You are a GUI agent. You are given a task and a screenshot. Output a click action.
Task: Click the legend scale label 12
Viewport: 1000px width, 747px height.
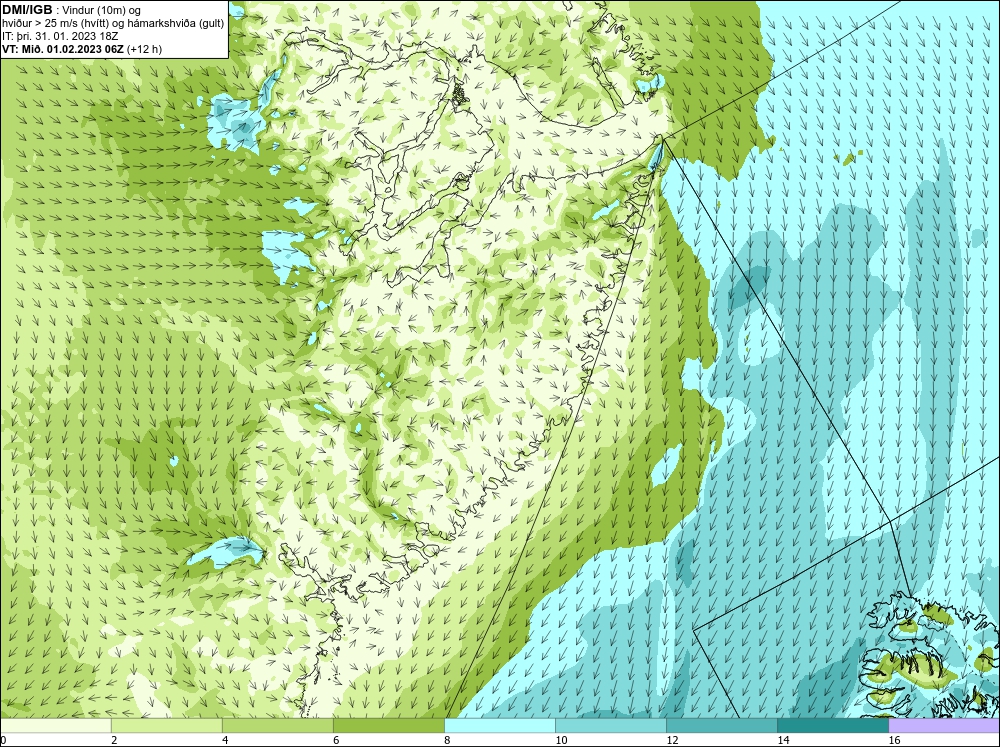coord(672,740)
